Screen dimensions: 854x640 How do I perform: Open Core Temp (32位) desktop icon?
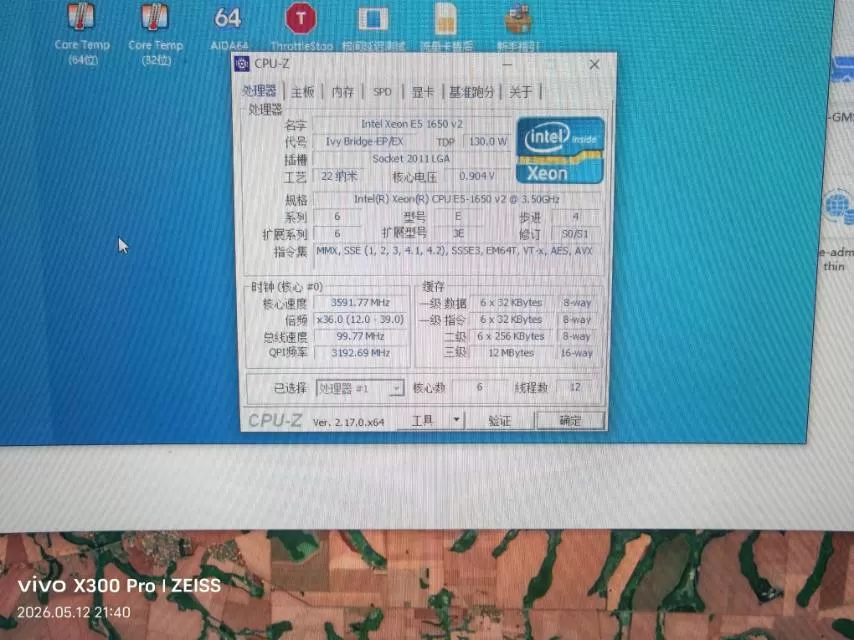[156, 33]
